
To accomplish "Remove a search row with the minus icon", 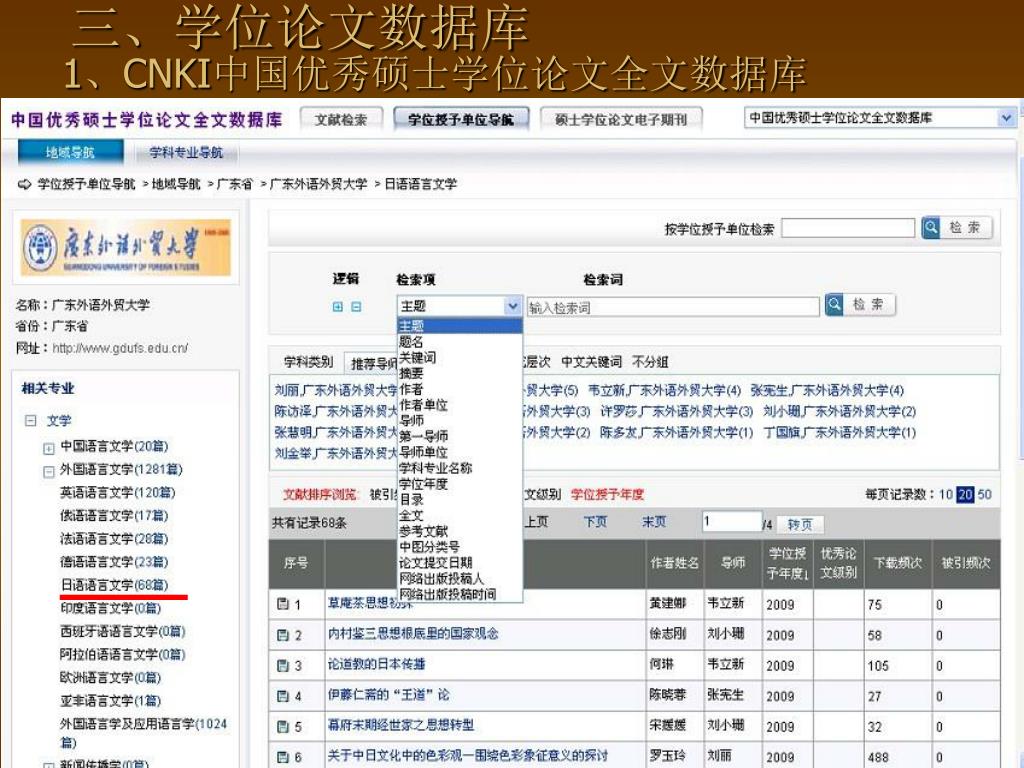I will (x=356, y=306).
